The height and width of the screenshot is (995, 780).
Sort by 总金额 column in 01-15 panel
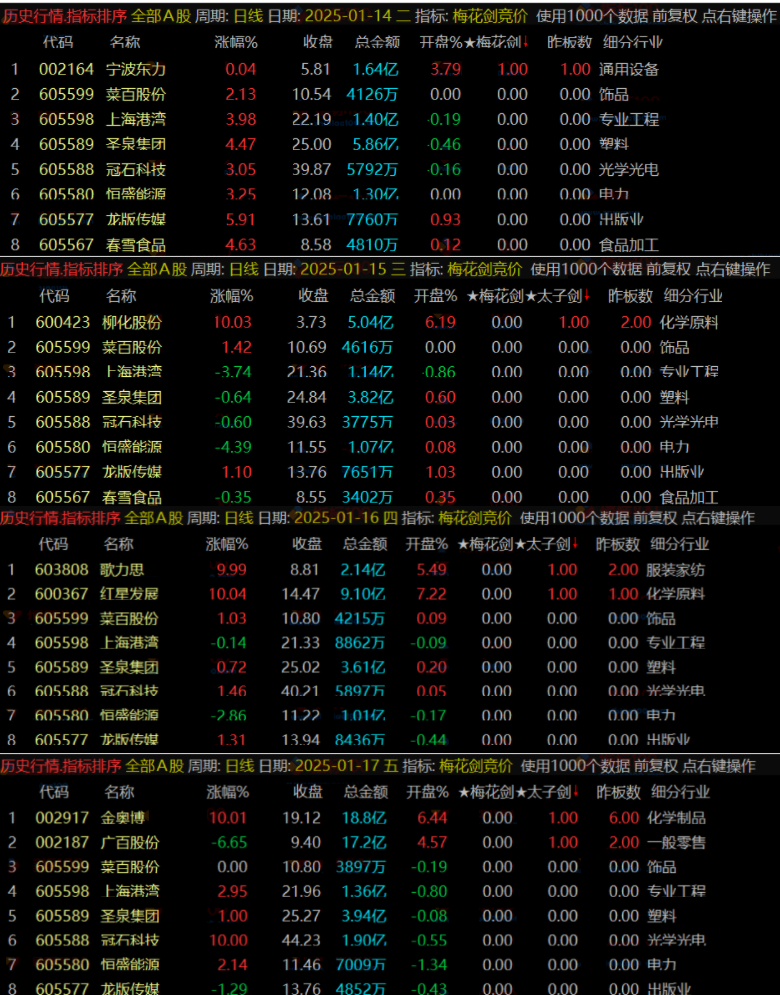(x=373, y=296)
